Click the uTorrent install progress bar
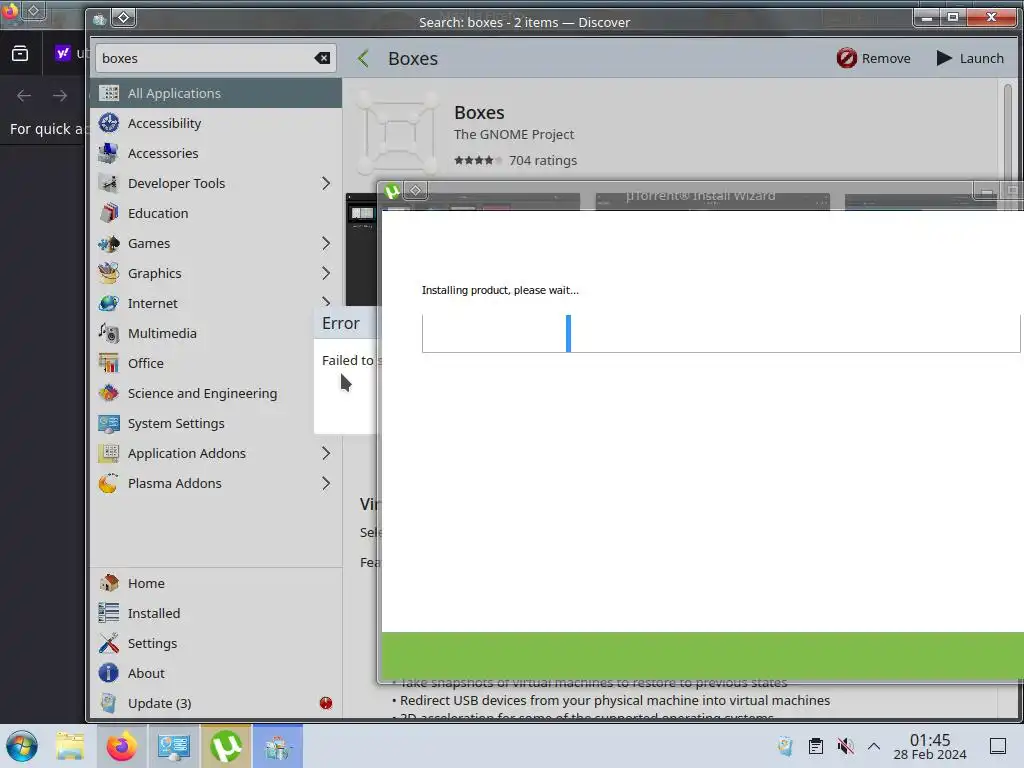This screenshot has width=1024, height=768. 721,334
